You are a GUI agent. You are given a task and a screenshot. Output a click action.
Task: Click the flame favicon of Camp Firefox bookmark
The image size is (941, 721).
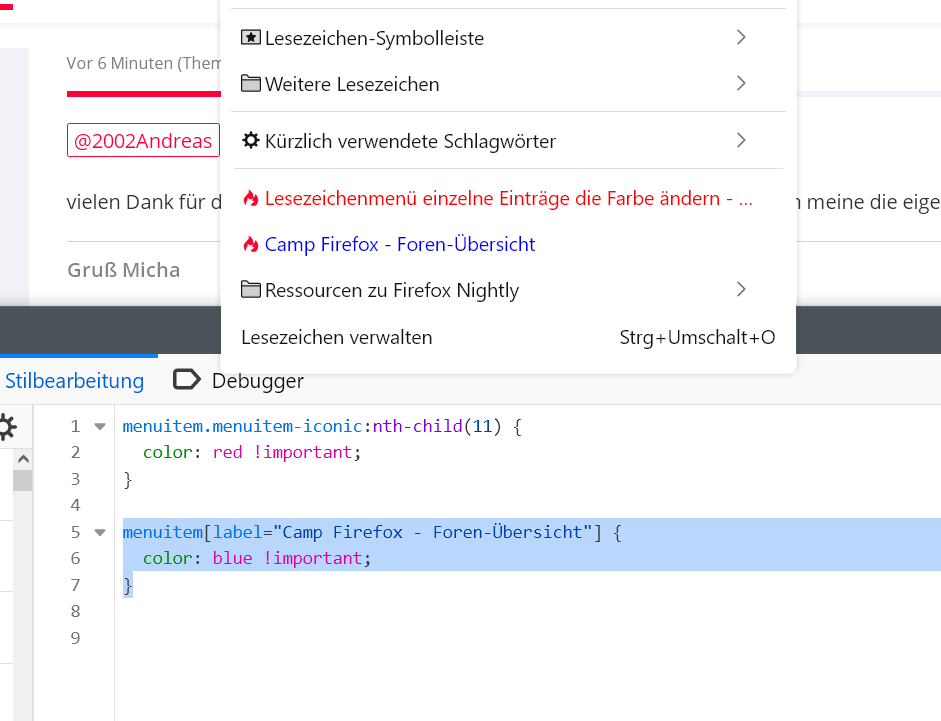click(x=251, y=244)
